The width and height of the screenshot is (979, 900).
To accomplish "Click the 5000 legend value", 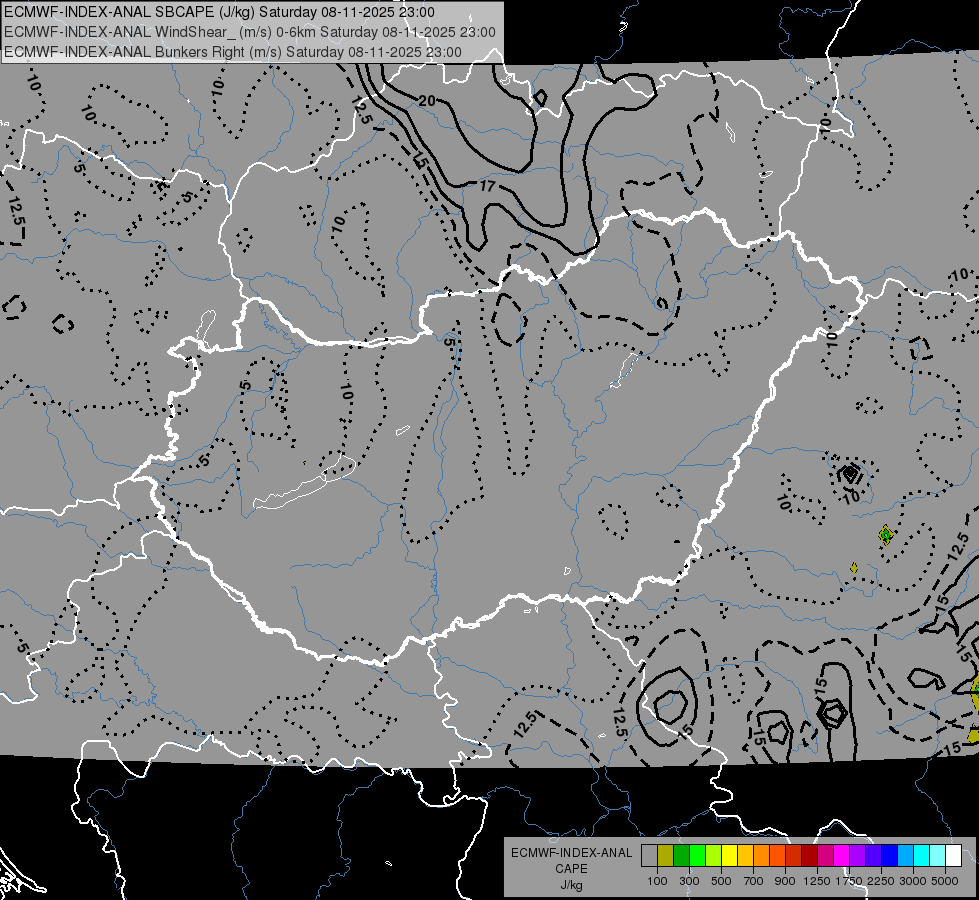I will [x=945, y=881].
